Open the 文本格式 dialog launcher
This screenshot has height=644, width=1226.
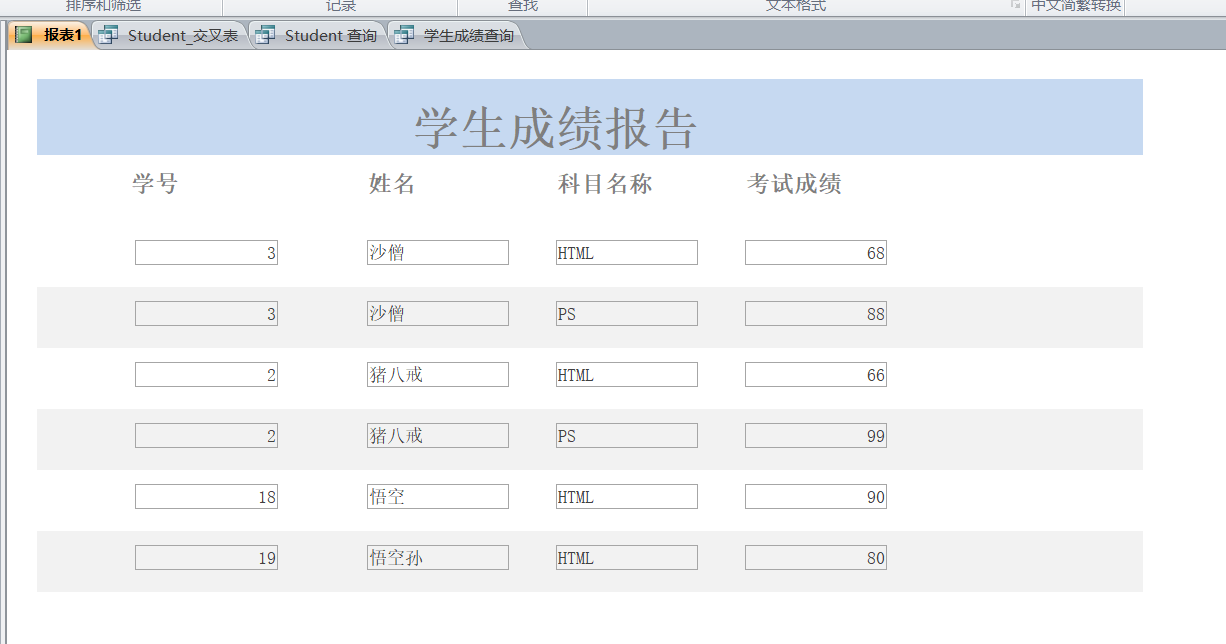tap(1015, 6)
